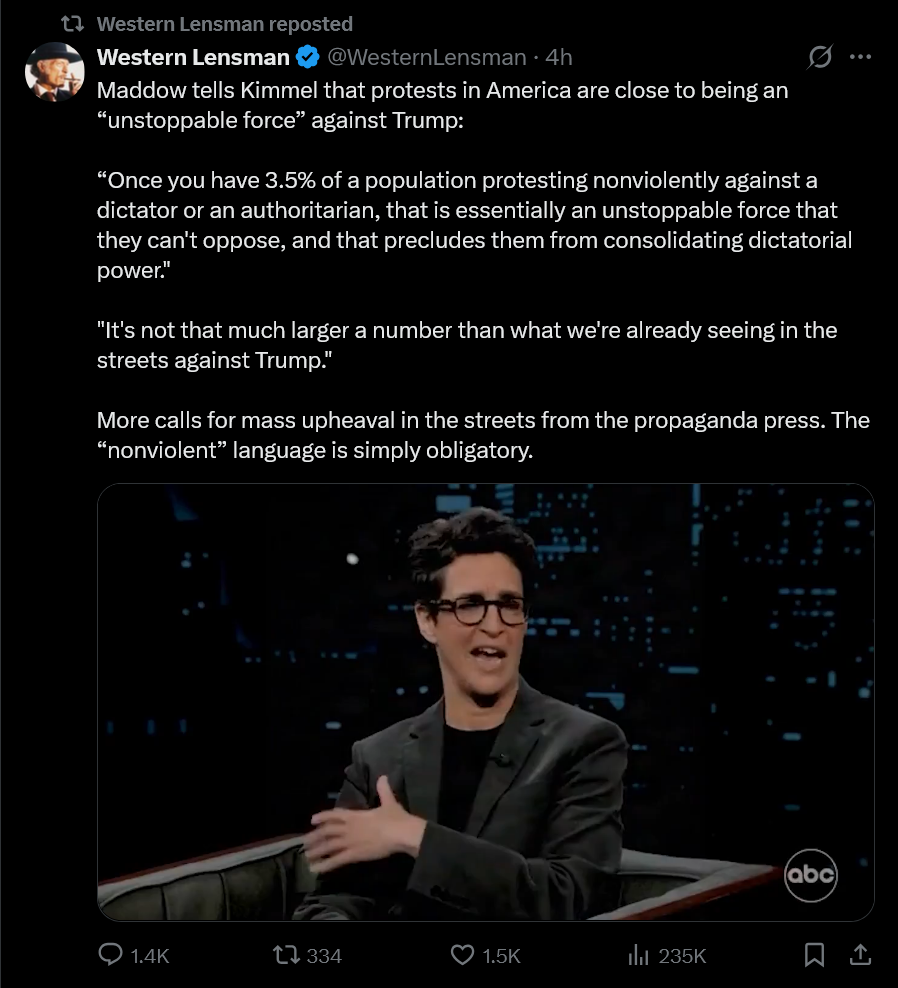Image resolution: width=898 pixels, height=988 pixels.
Task: Play the Maddow video clip
Action: (x=485, y=702)
